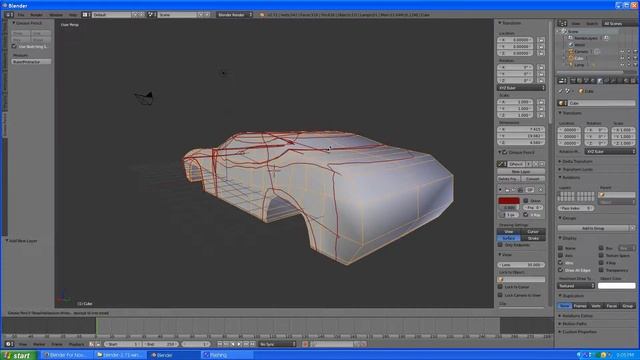
Task: Click the Location X field in N-panel
Action: pos(515,40)
